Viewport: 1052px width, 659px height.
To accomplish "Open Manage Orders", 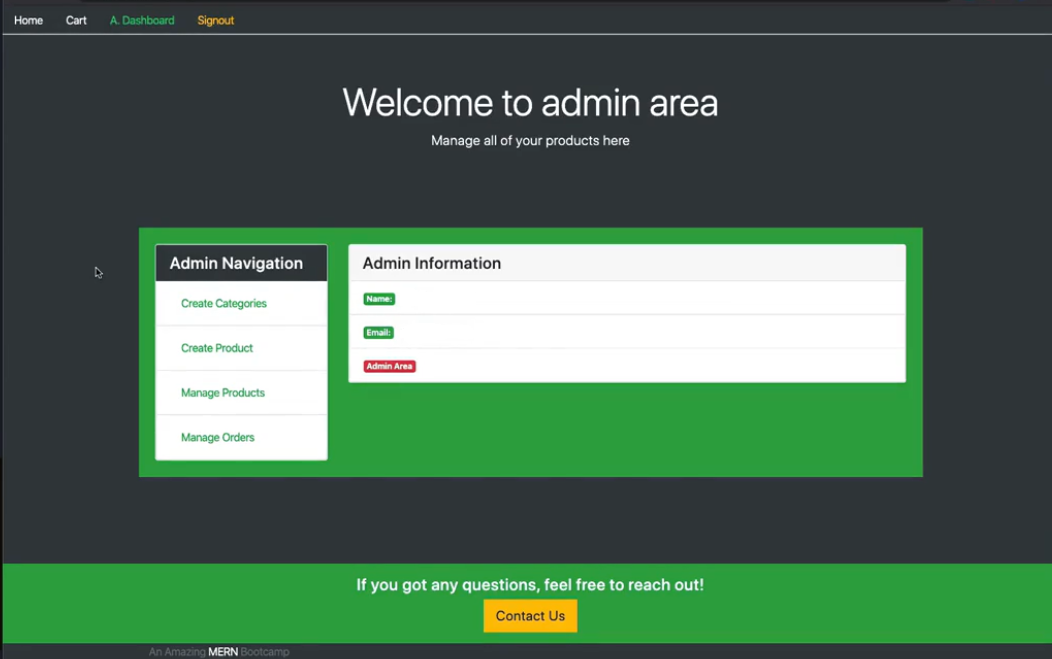I will coord(217,437).
